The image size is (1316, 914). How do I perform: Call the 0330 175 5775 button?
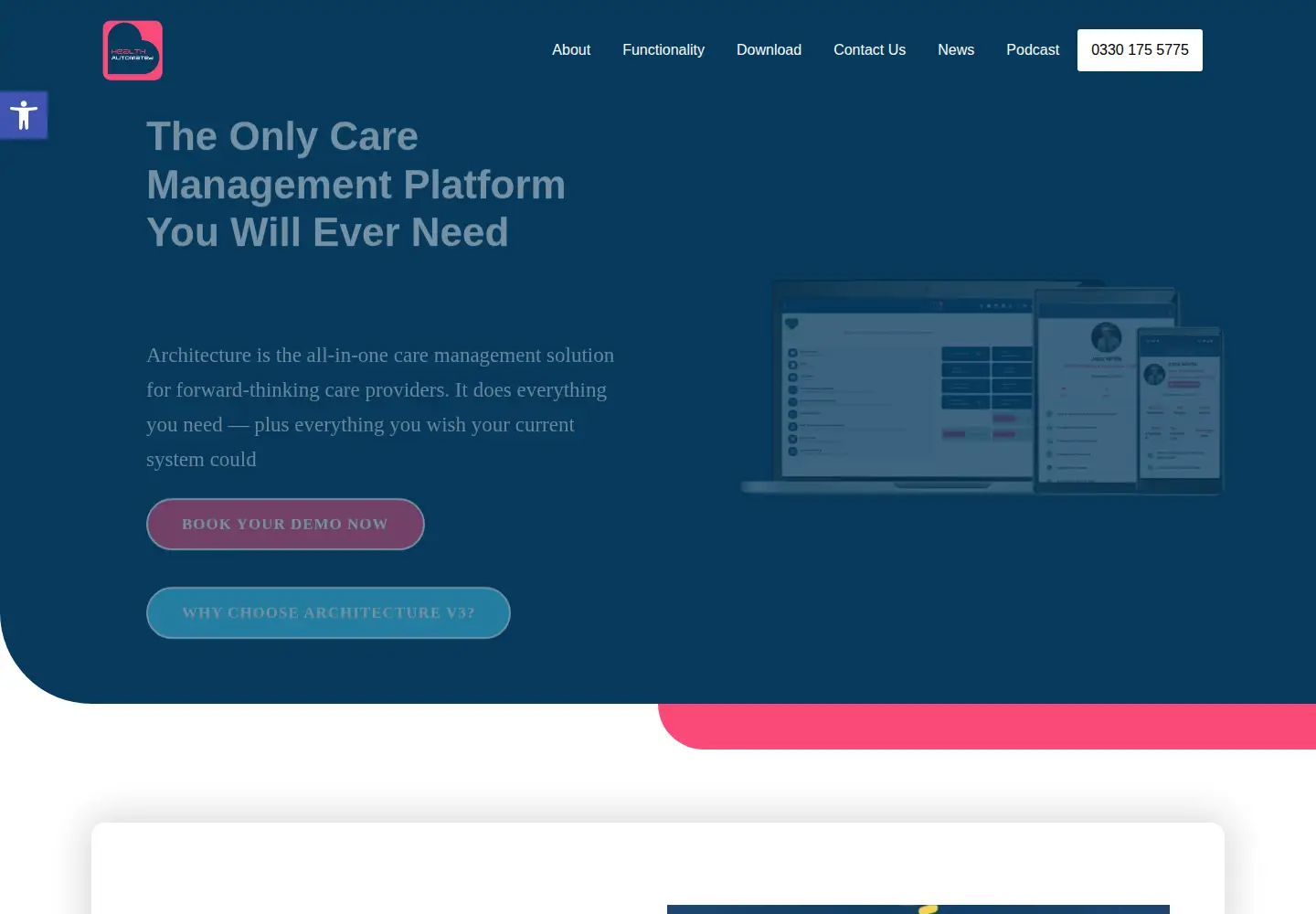click(1140, 50)
